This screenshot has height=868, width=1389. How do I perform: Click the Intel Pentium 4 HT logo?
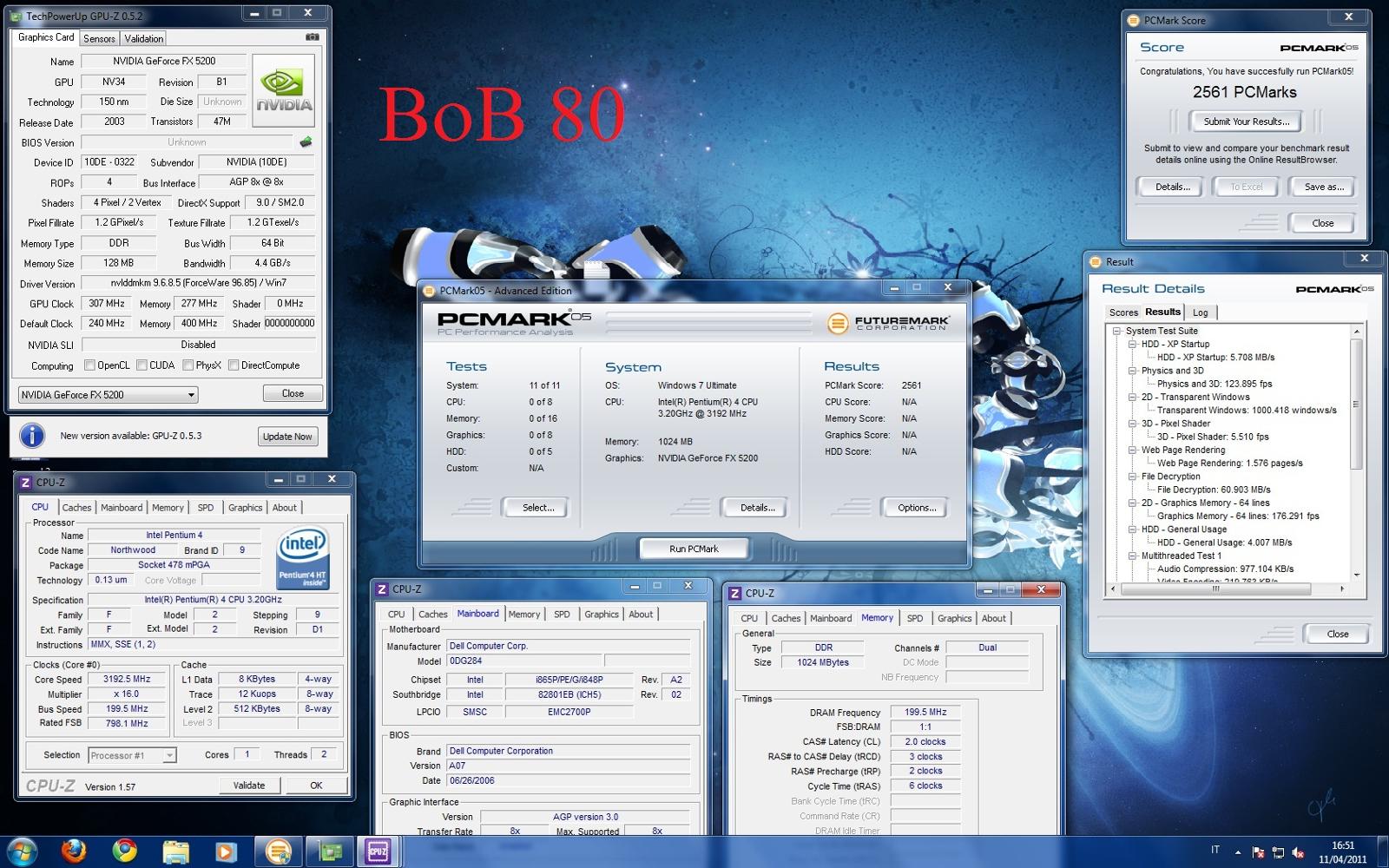[x=302, y=558]
